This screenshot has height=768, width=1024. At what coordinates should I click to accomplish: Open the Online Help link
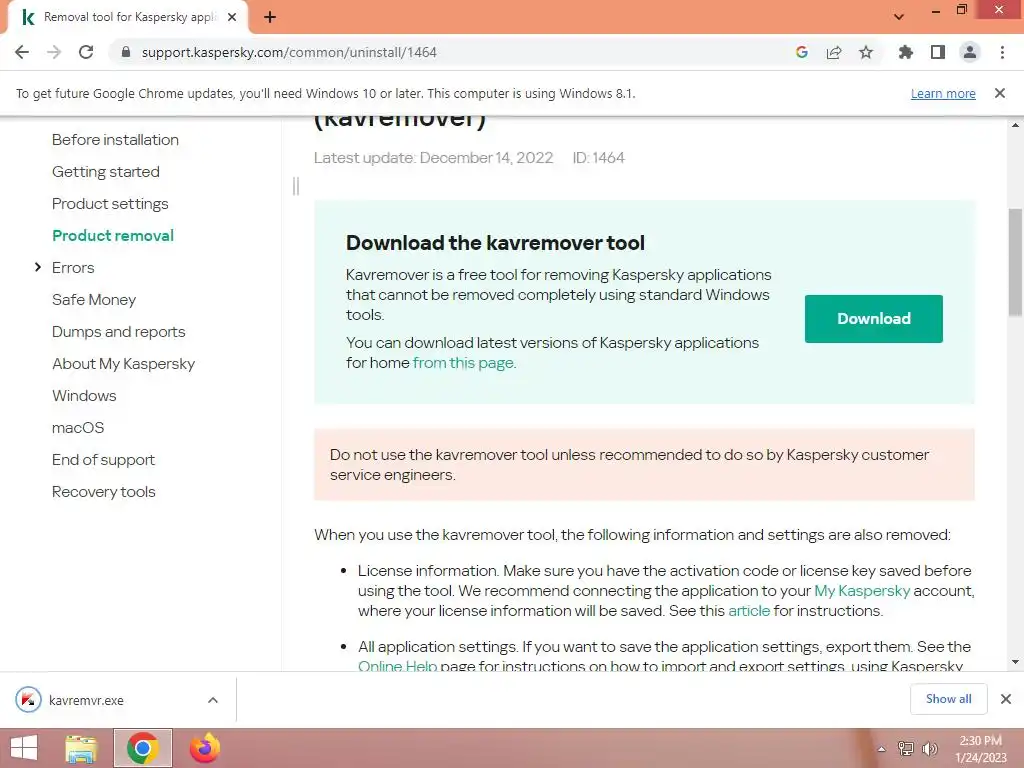pyautogui.click(x=398, y=665)
